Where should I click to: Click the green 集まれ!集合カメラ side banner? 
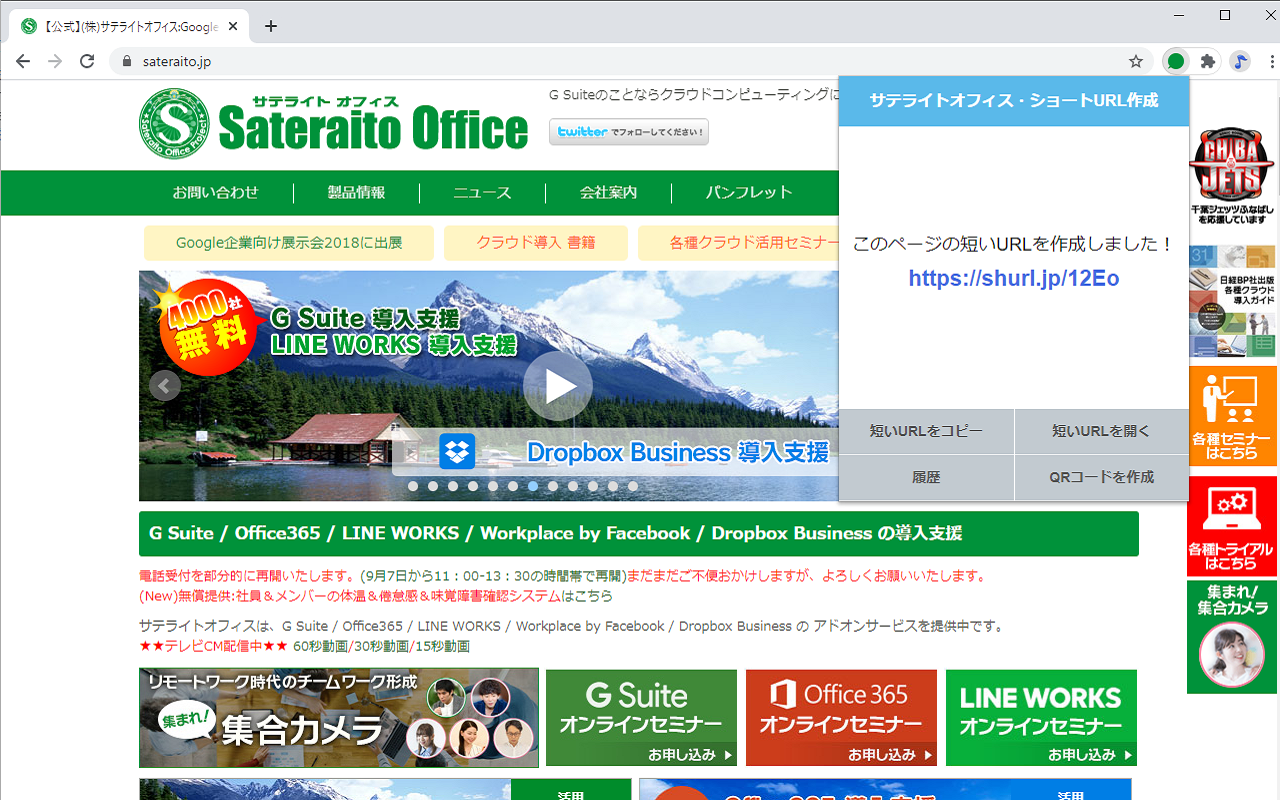1233,637
